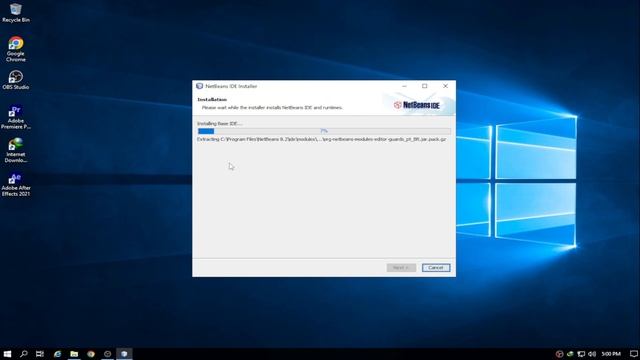Click the "Please wait while the installer" message
This screenshot has width=640, height=360.
[x=272, y=108]
